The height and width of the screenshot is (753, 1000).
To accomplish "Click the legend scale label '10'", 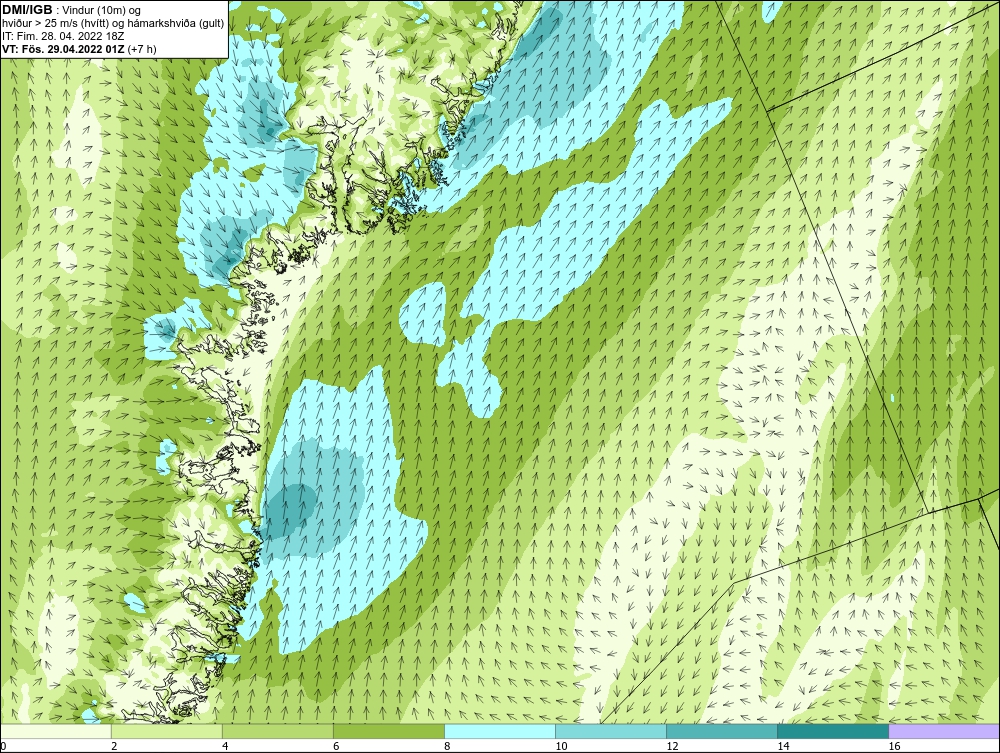I will [x=561, y=747].
